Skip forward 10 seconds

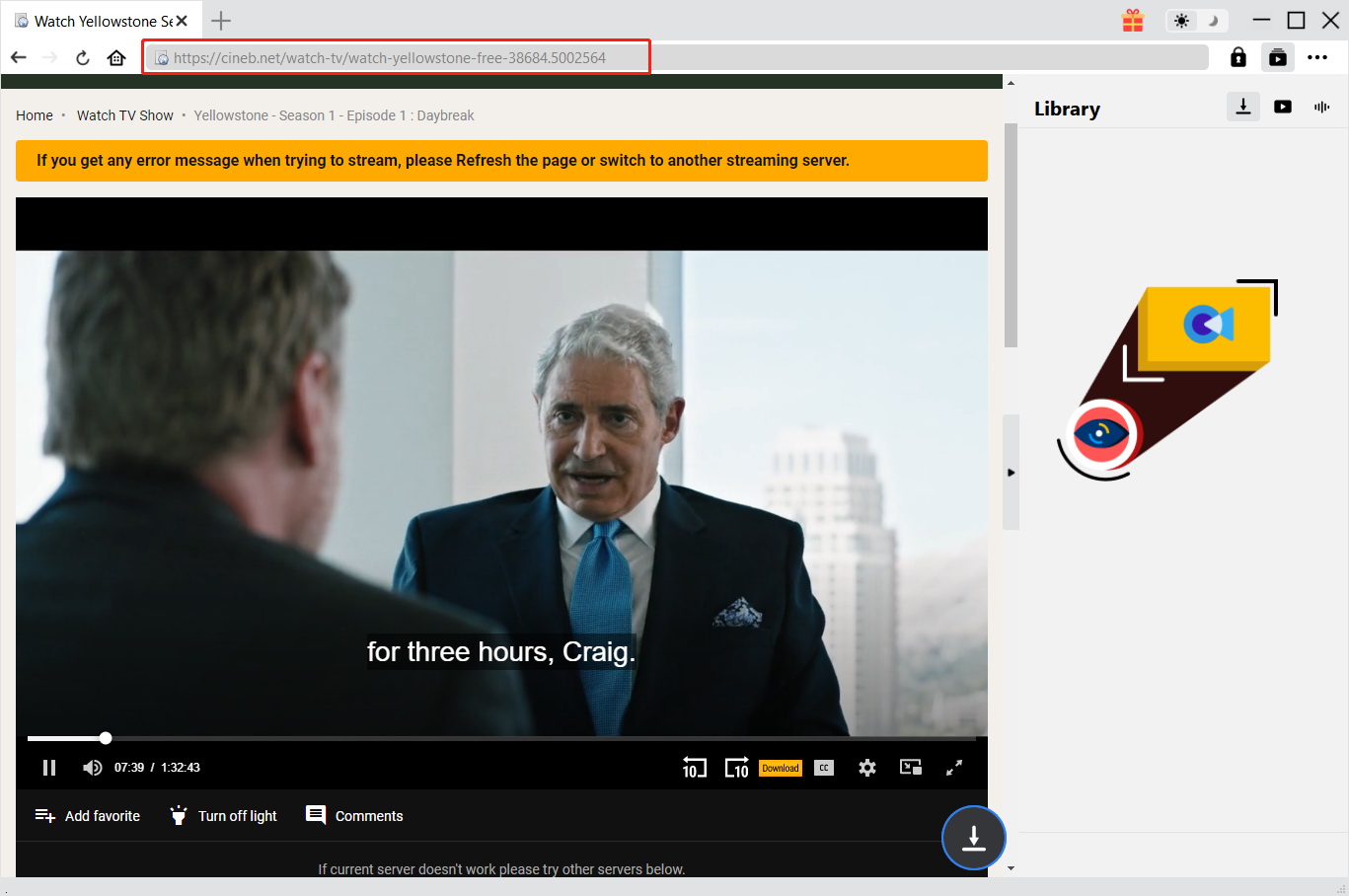736,768
